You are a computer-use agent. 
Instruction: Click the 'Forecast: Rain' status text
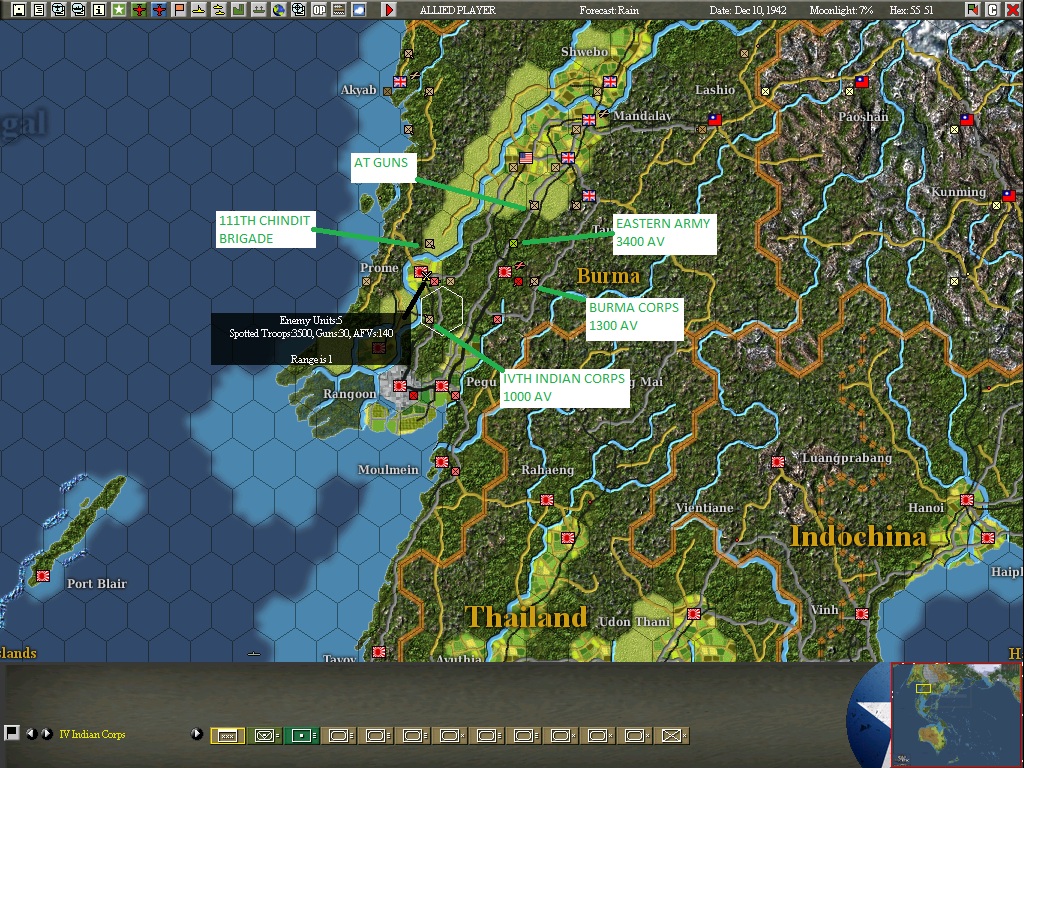[609, 10]
